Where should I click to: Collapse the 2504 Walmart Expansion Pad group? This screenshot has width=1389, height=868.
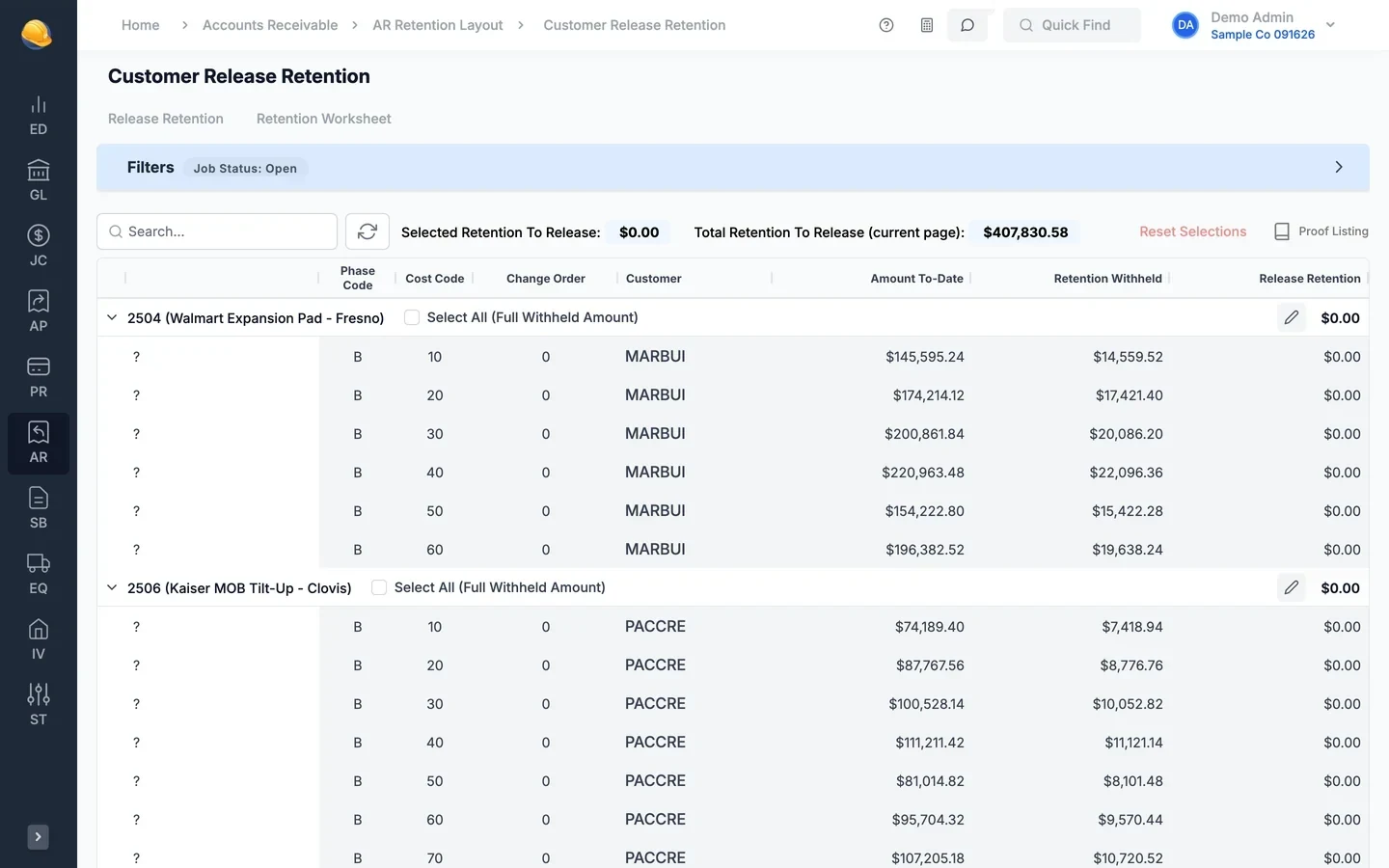click(112, 317)
